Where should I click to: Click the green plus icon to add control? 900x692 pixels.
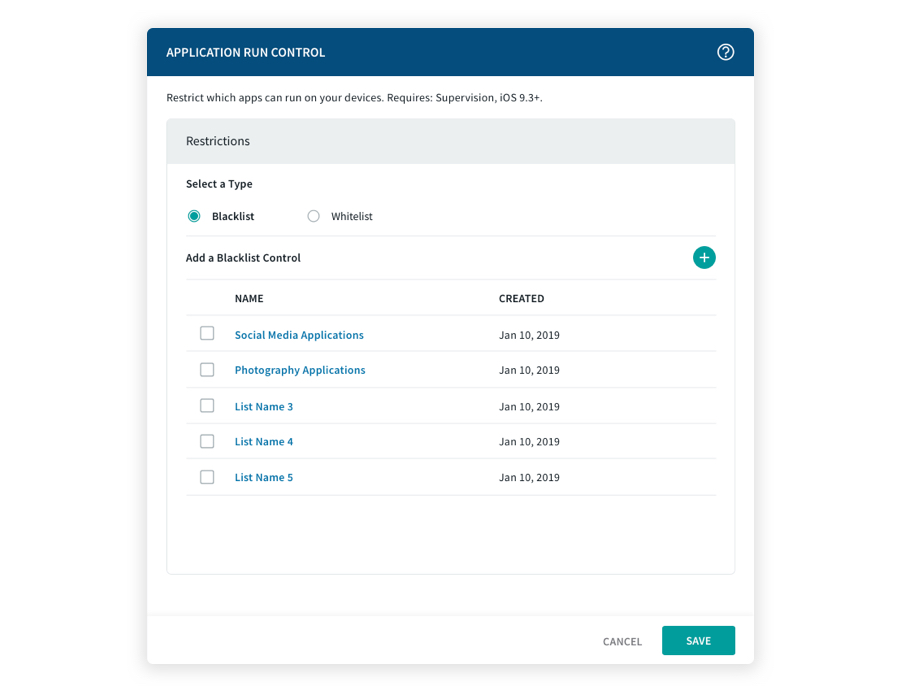[x=704, y=258]
